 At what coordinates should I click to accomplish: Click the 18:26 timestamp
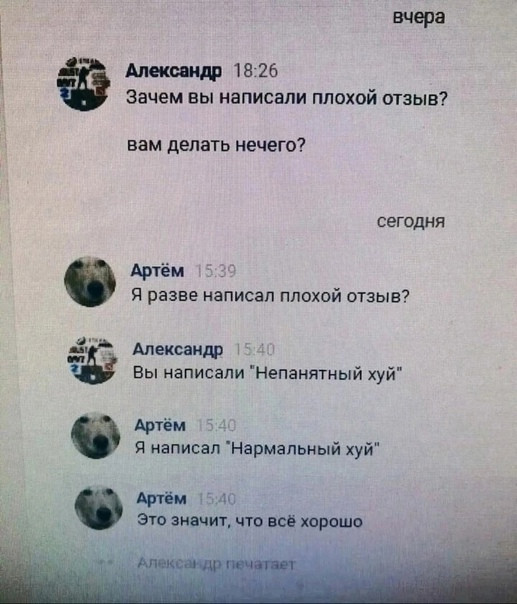(256, 71)
